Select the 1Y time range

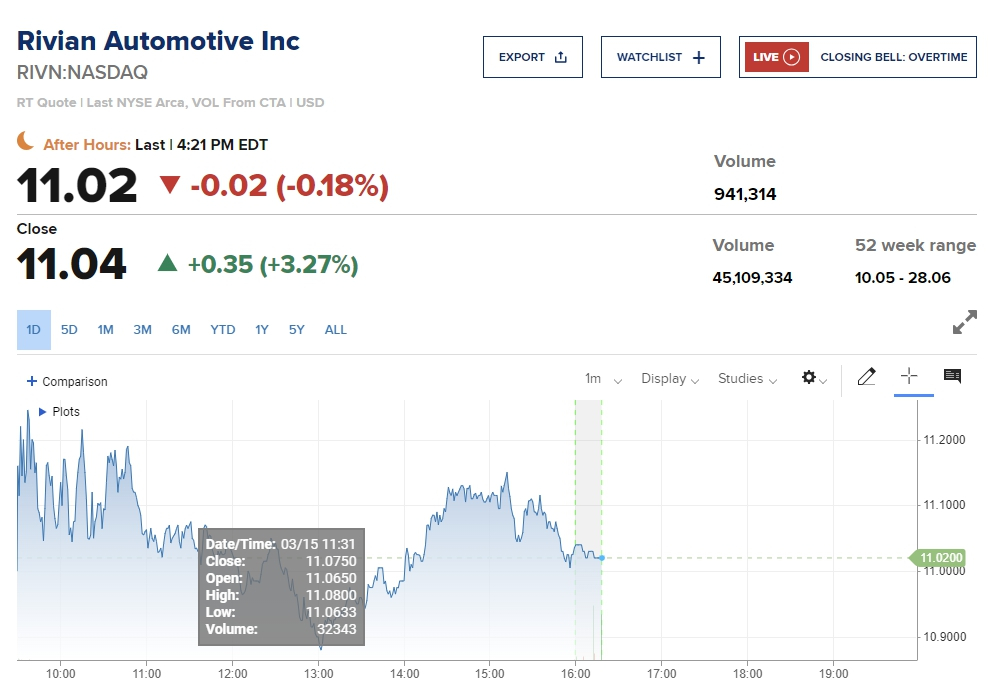pyautogui.click(x=262, y=330)
